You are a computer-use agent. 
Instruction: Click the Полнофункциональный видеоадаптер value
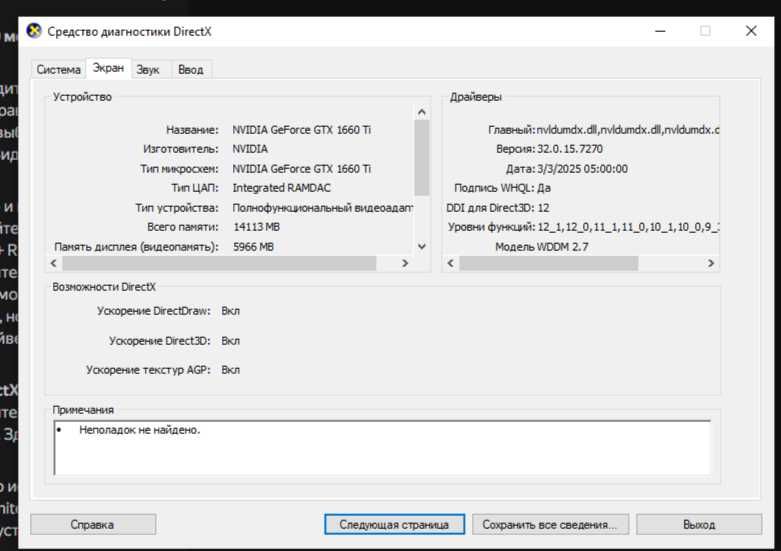click(323, 208)
